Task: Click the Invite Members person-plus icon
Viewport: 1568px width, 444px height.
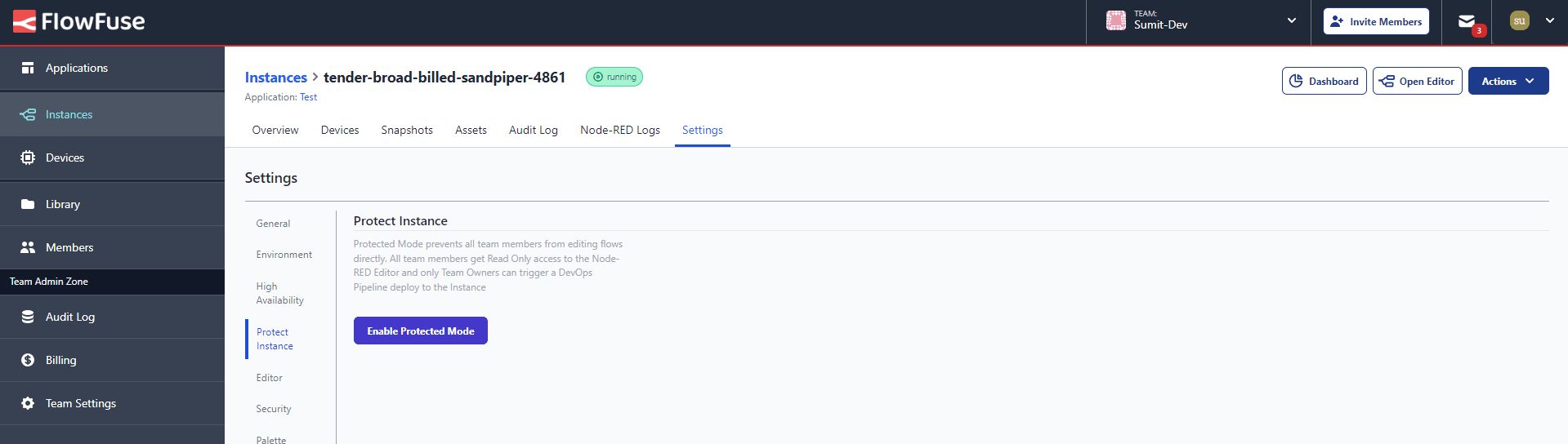Action: (1337, 21)
